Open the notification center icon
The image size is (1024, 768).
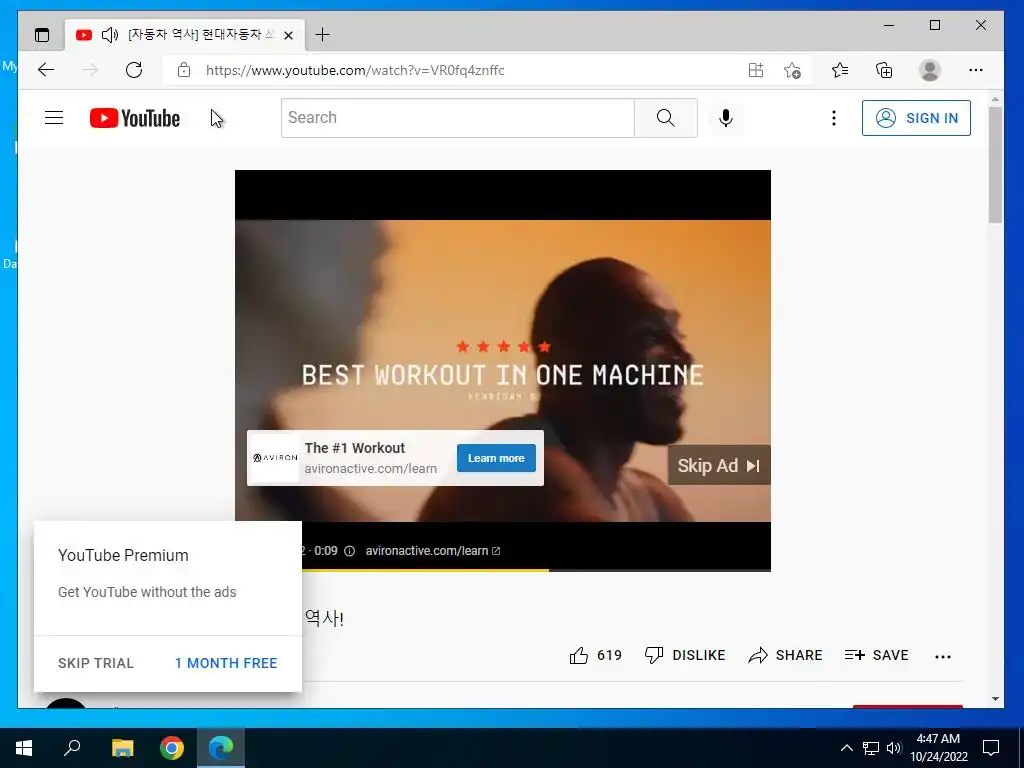click(991, 748)
